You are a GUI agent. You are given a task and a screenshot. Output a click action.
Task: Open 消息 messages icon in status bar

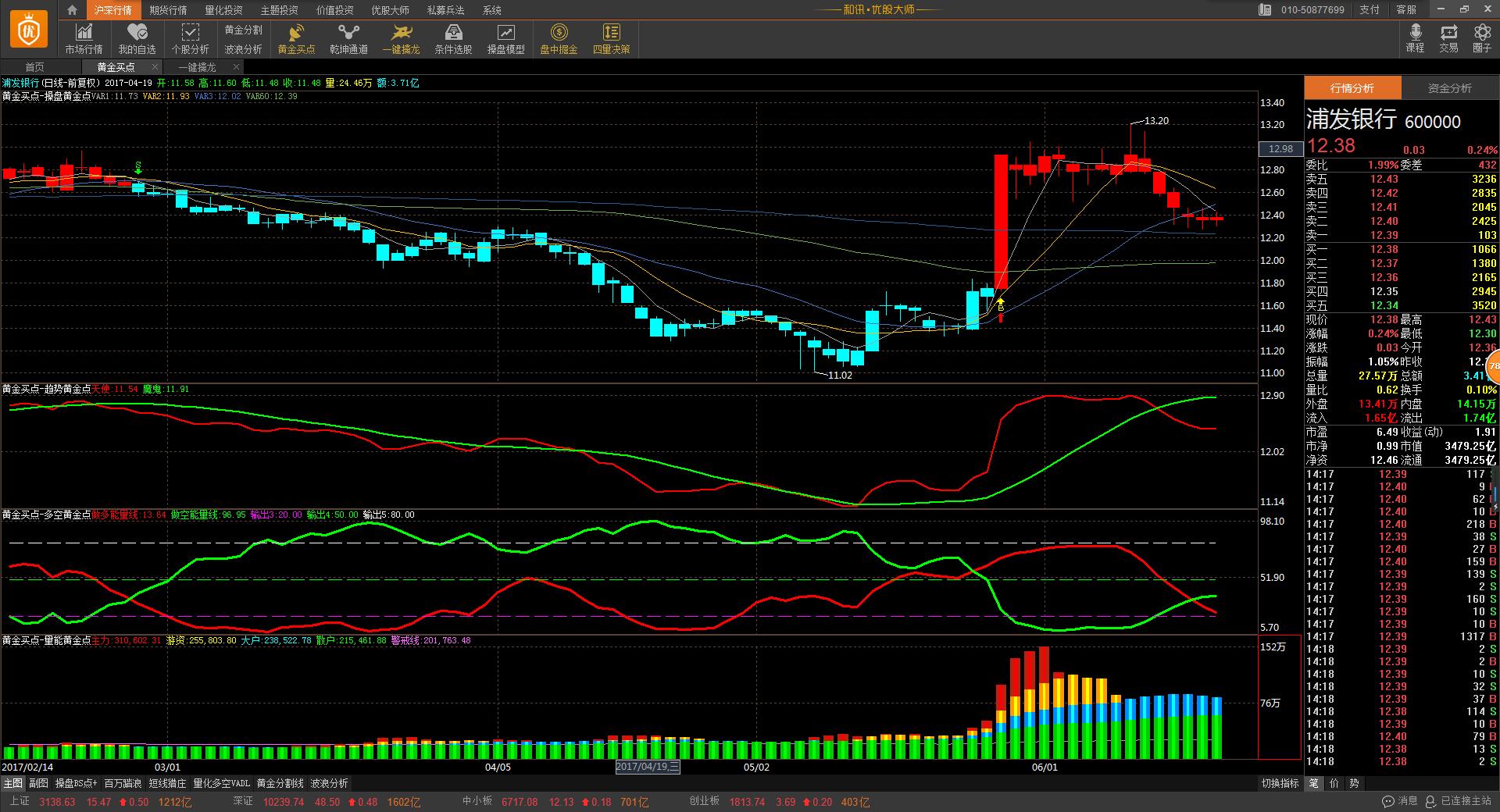coord(1399,802)
